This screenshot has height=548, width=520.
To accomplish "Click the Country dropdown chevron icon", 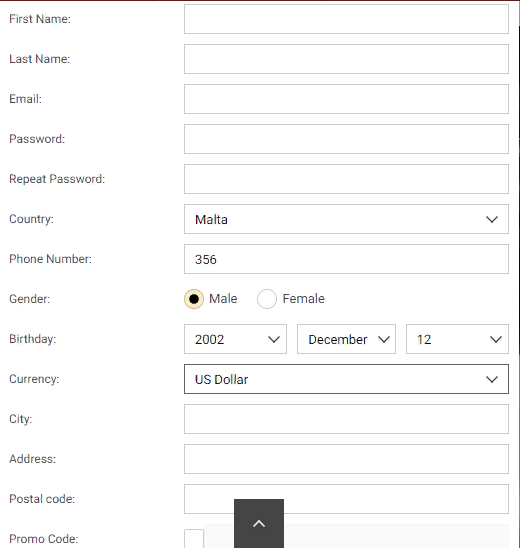I will coord(492,219).
